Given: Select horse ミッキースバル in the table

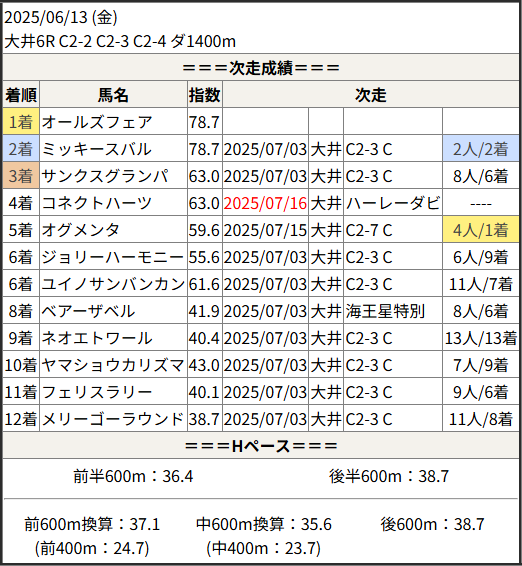Looking at the screenshot, I should coord(96,149).
